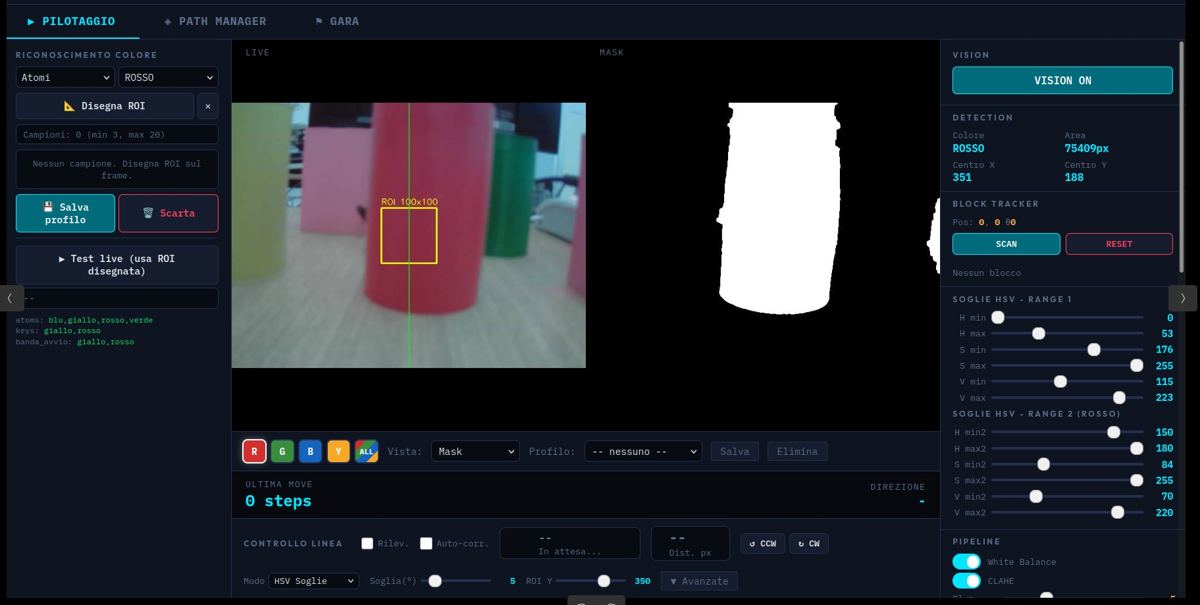Viewport: 1200px width, 605px height.
Task: Adjust the H max2 slider
Action: (1067, 448)
